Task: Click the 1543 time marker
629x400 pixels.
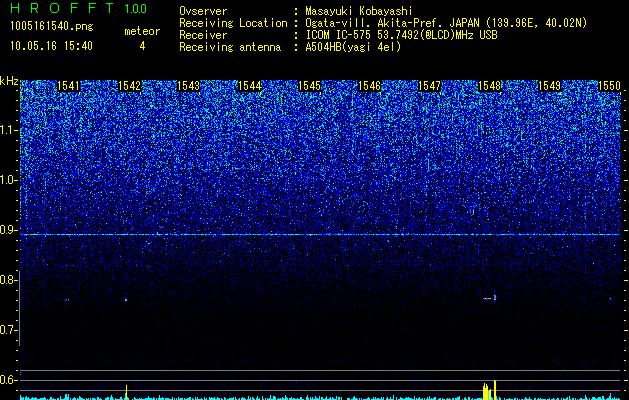Action: point(189,86)
